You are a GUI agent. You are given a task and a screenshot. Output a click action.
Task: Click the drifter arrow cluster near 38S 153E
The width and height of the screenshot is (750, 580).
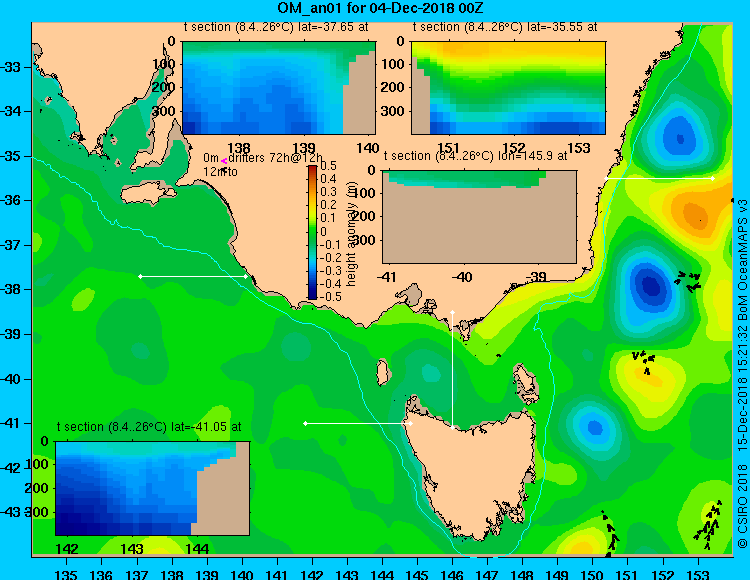point(688,282)
